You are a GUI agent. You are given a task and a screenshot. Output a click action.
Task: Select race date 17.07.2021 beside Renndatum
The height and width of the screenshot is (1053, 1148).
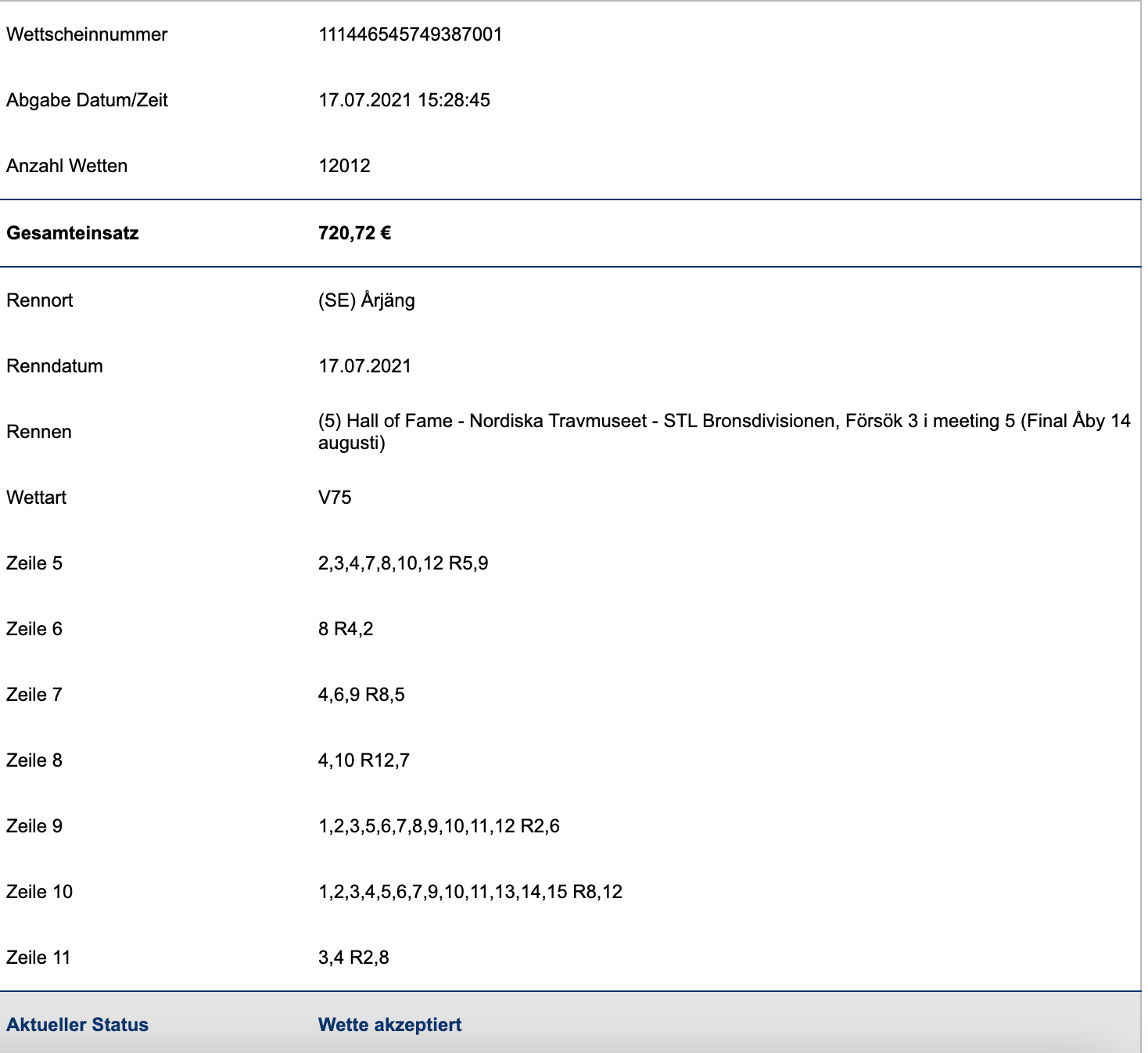click(x=364, y=366)
